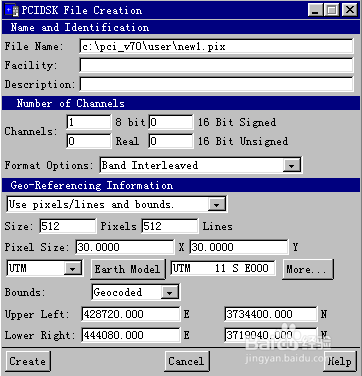Click the 'Geo-Referencing Information' header text
The height and width of the screenshot is (376, 362).
[92, 185]
